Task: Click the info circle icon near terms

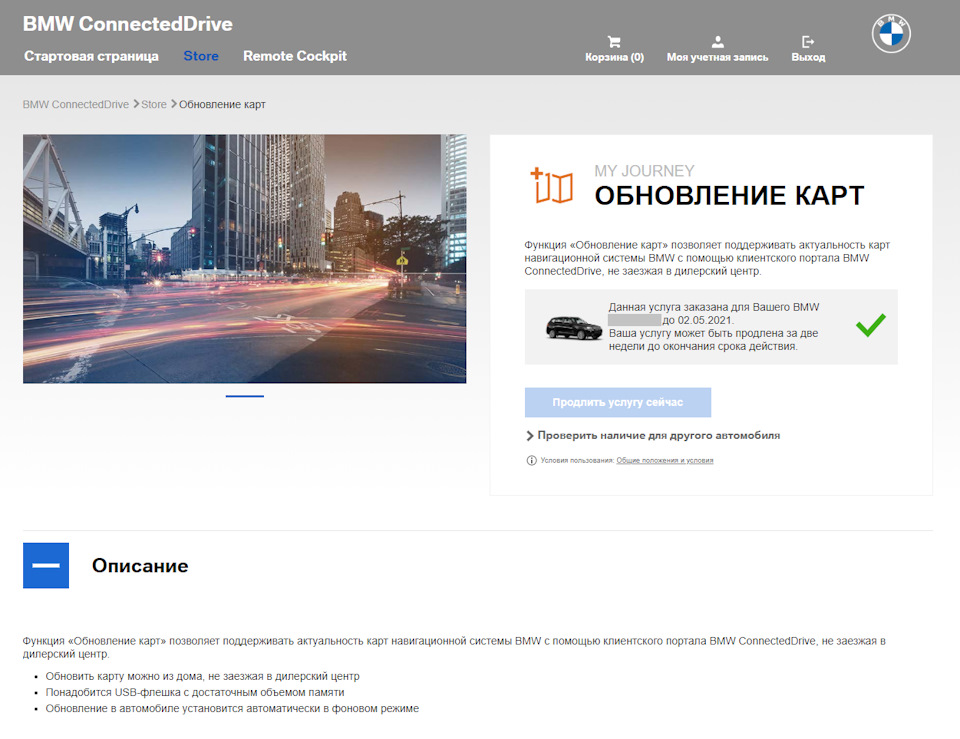Action: tap(531, 460)
